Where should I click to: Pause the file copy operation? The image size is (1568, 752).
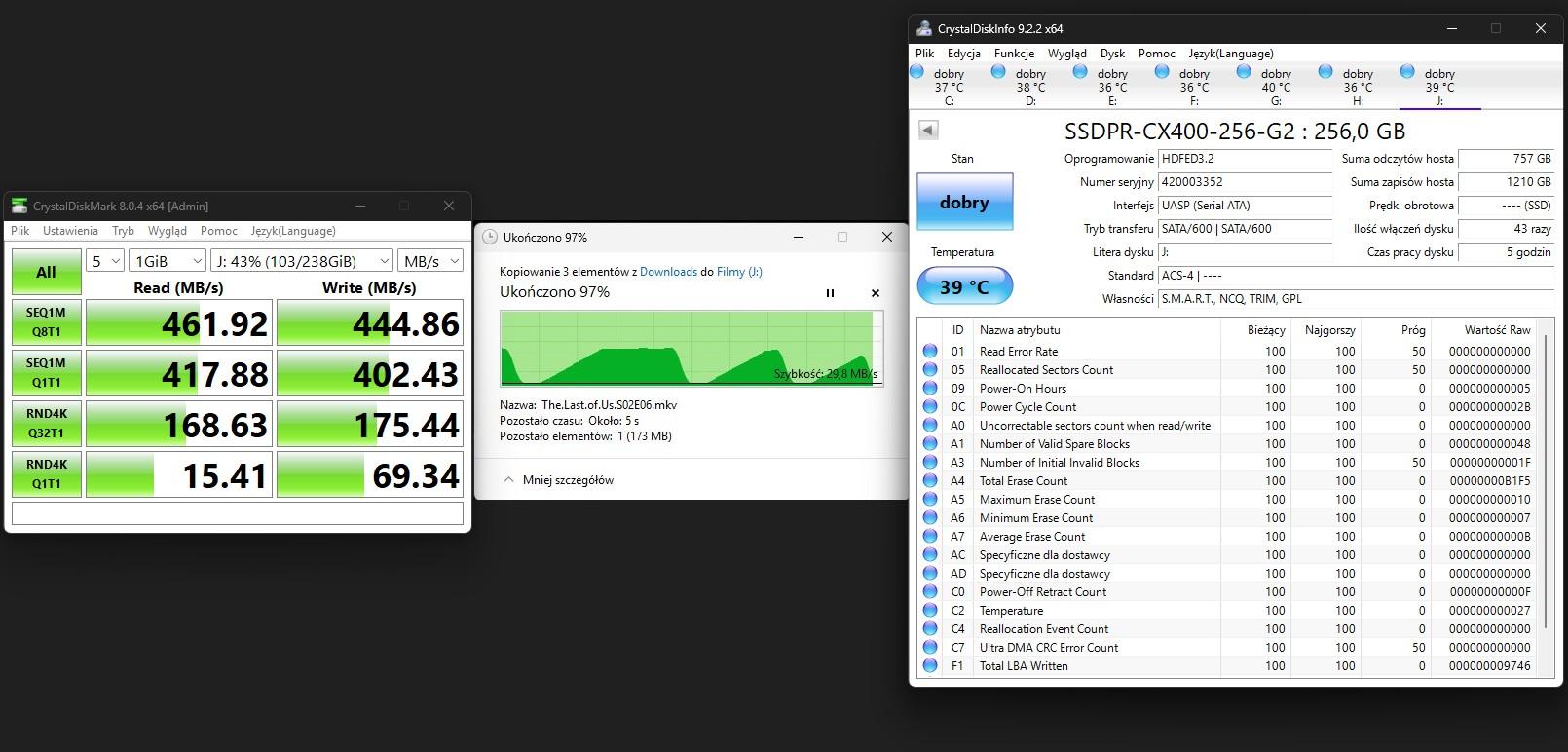click(x=830, y=293)
